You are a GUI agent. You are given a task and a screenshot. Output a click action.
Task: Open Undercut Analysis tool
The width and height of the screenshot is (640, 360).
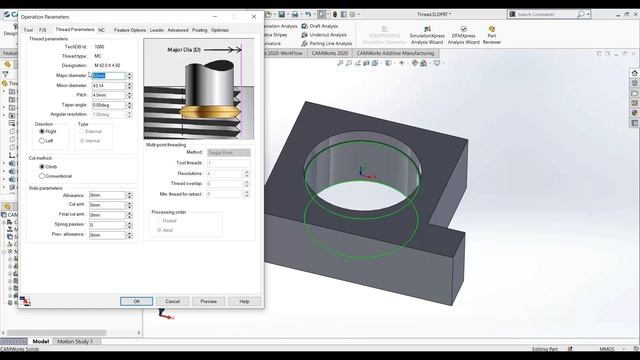point(324,35)
